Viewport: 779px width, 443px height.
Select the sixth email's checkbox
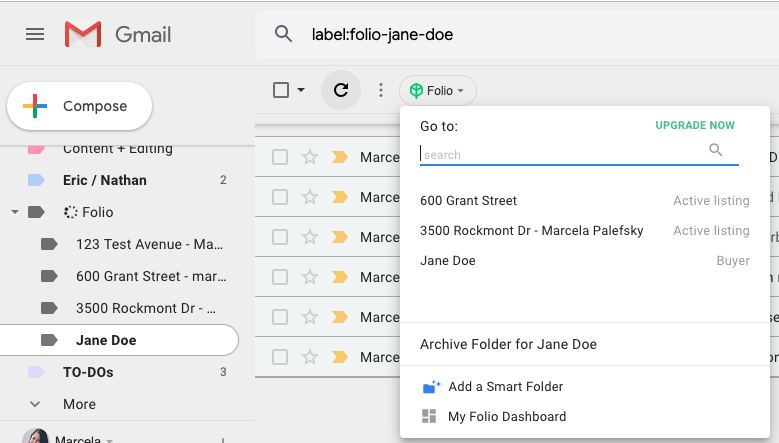pyautogui.click(x=280, y=357)
